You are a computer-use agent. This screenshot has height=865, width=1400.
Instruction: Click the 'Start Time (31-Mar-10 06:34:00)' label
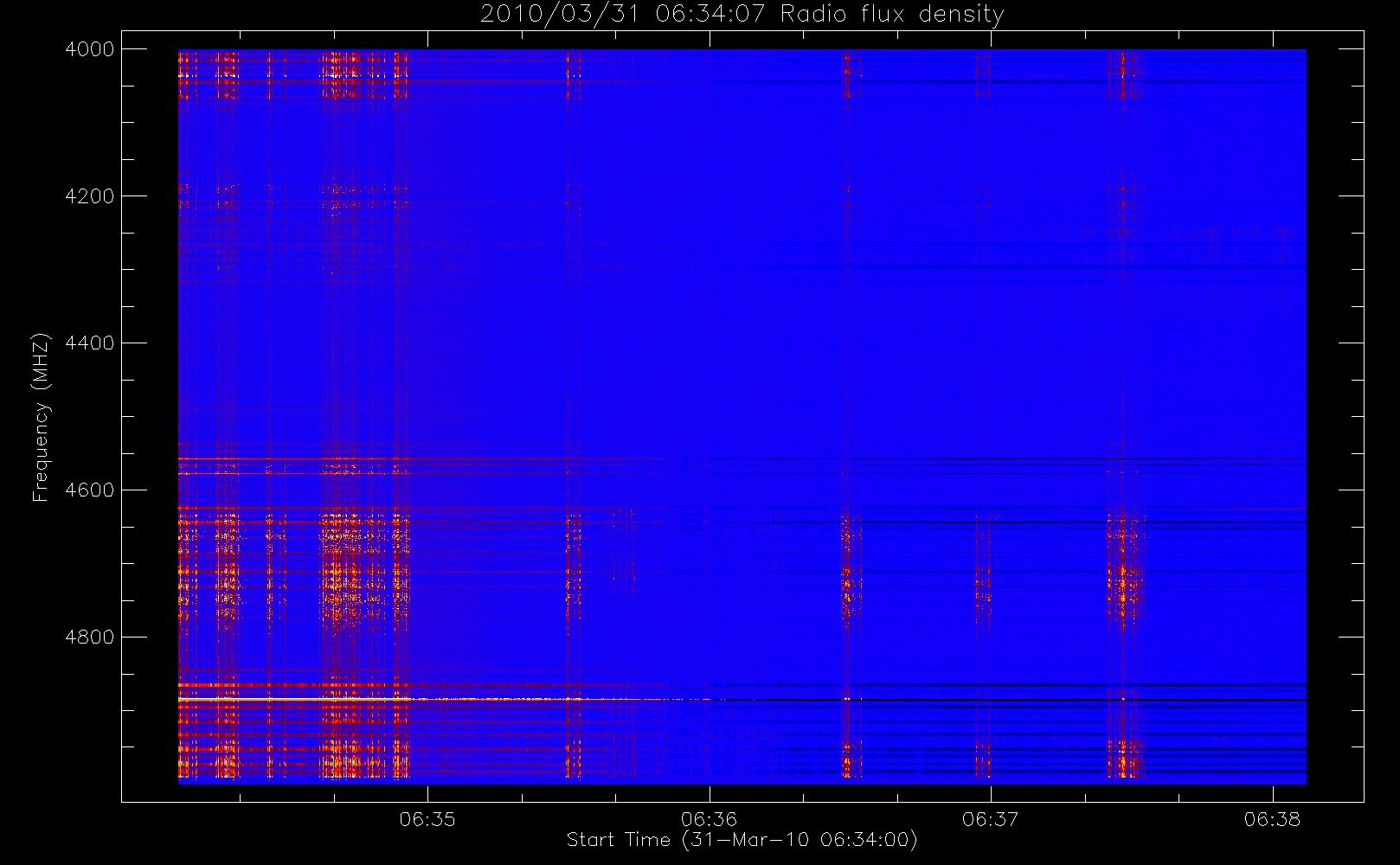(742, 840)
